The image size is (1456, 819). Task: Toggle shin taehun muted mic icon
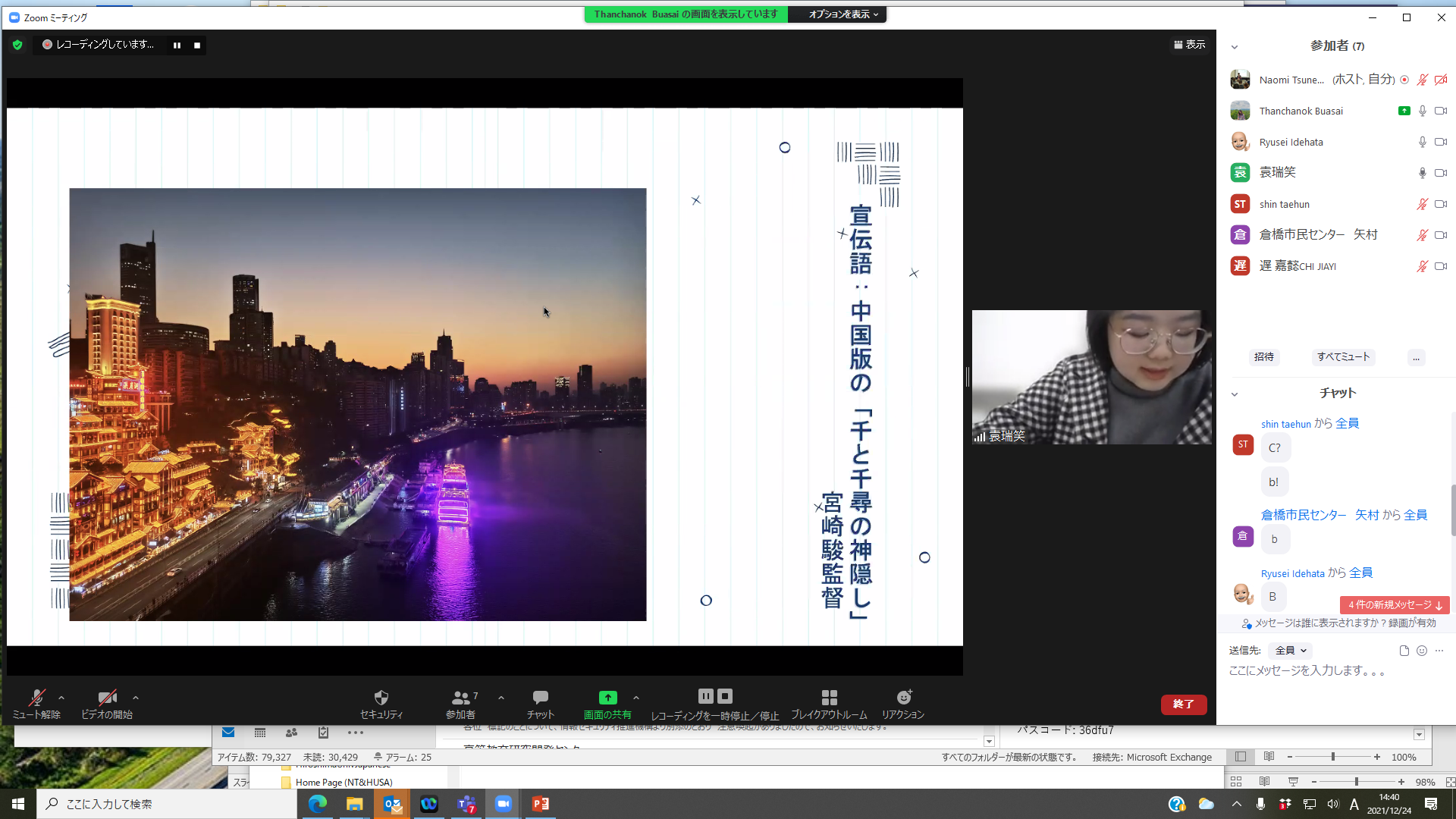[x=1423, y=205]
